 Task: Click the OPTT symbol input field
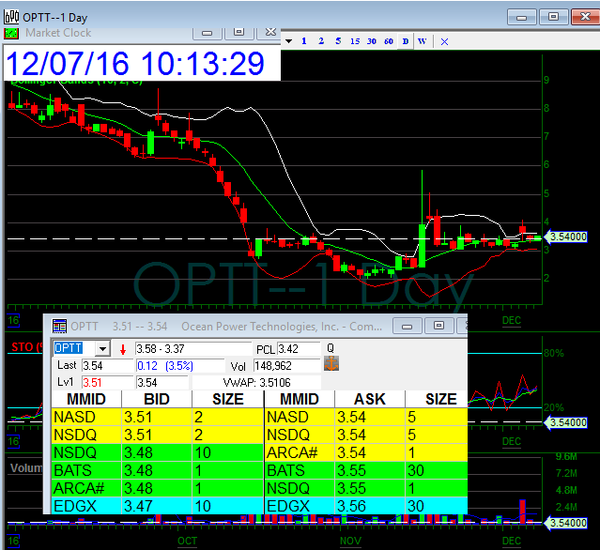[69, 349]
